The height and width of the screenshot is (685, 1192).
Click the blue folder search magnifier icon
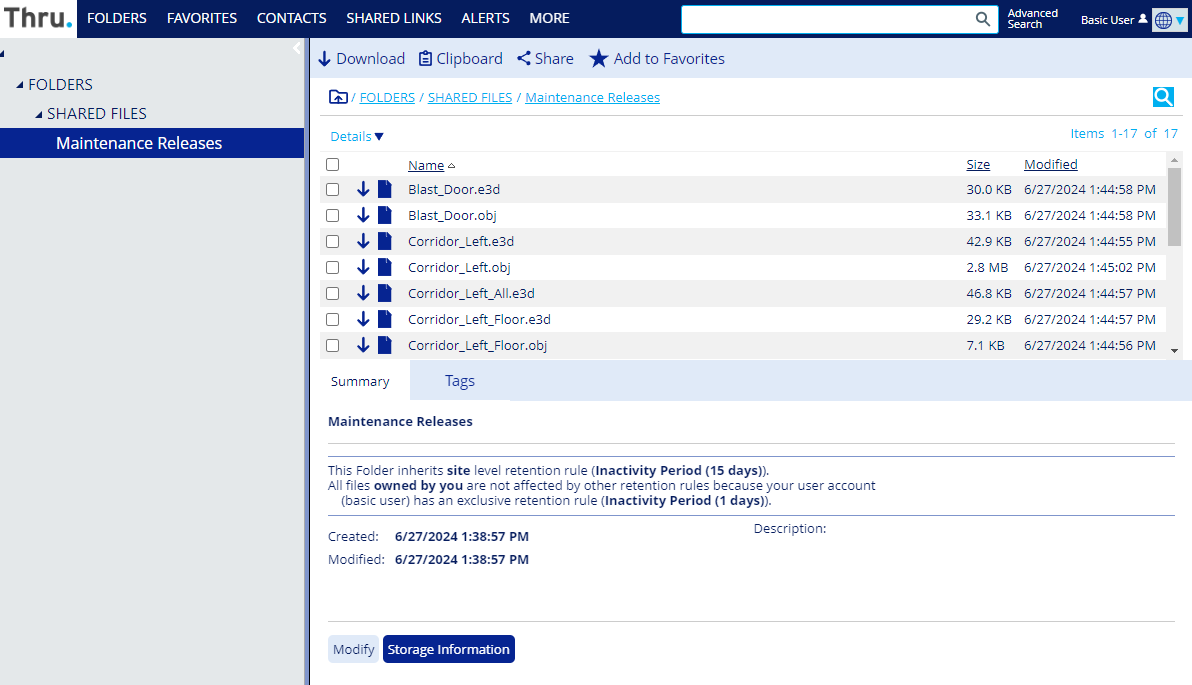(x=1163, y=97)
